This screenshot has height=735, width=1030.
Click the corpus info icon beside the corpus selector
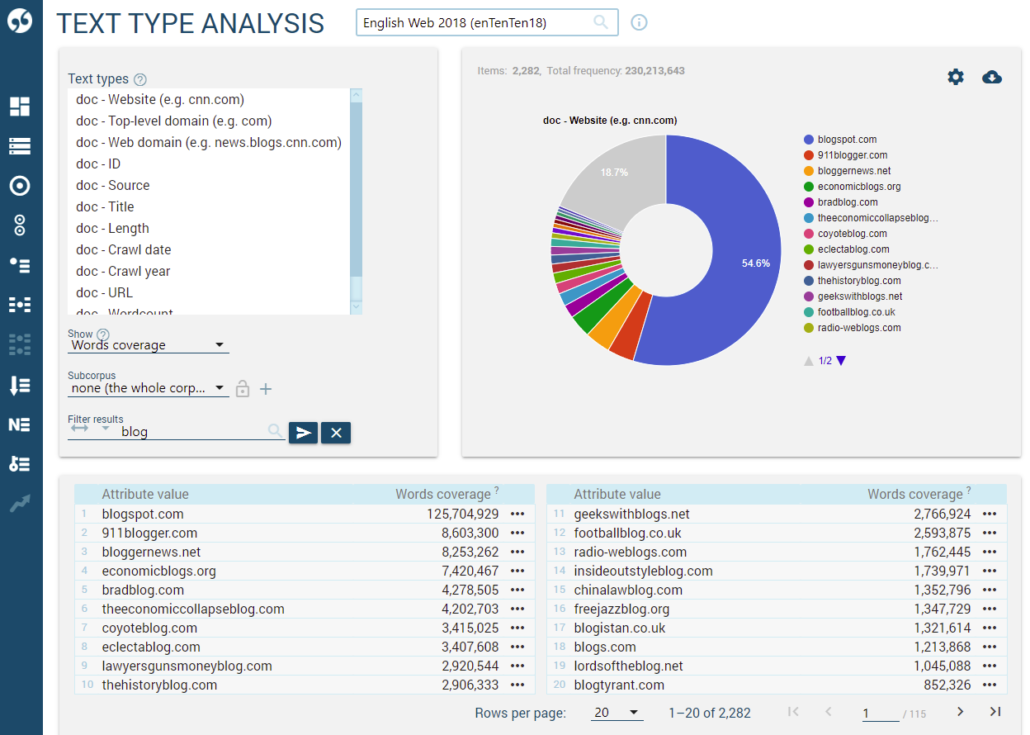coord(639,22)
